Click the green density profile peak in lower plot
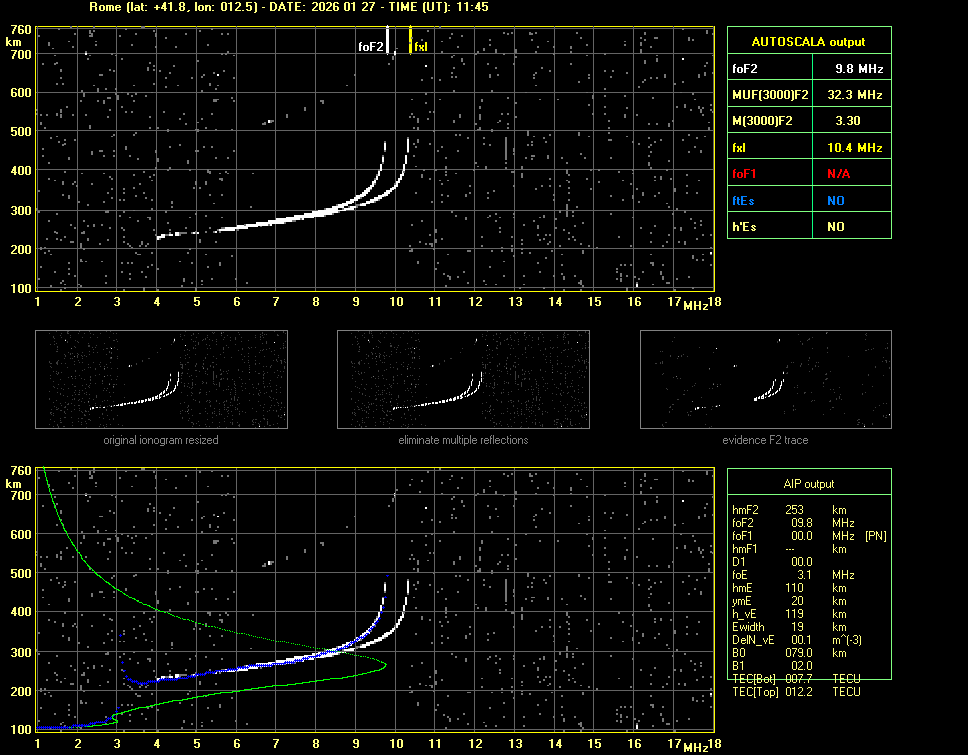968x755 pixels. pyautogui.click(x=384, y=664)
